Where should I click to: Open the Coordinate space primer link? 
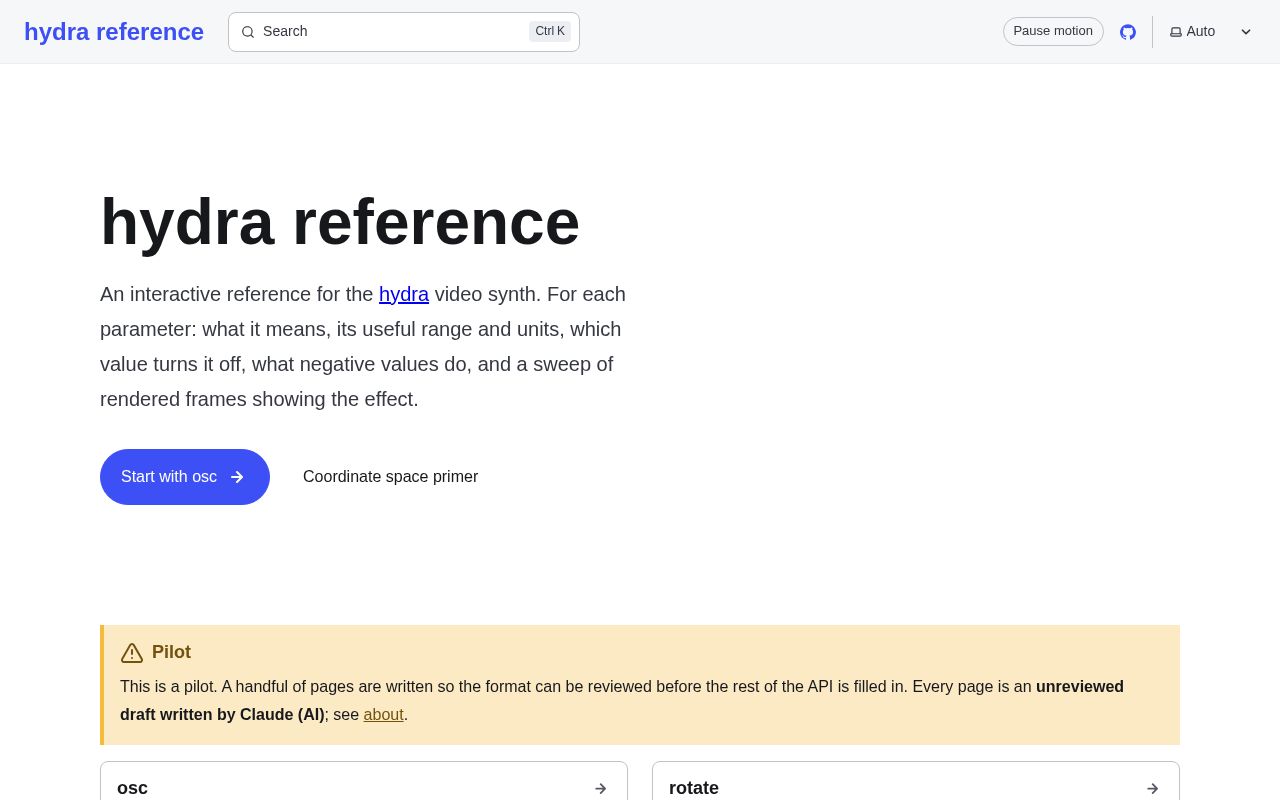point(390,477)
